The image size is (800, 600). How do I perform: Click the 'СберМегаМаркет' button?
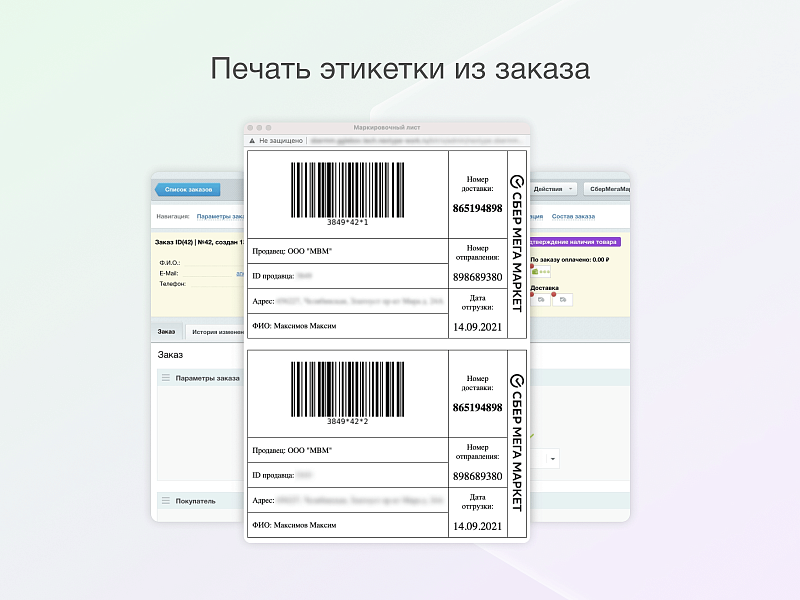click(609, 189)
